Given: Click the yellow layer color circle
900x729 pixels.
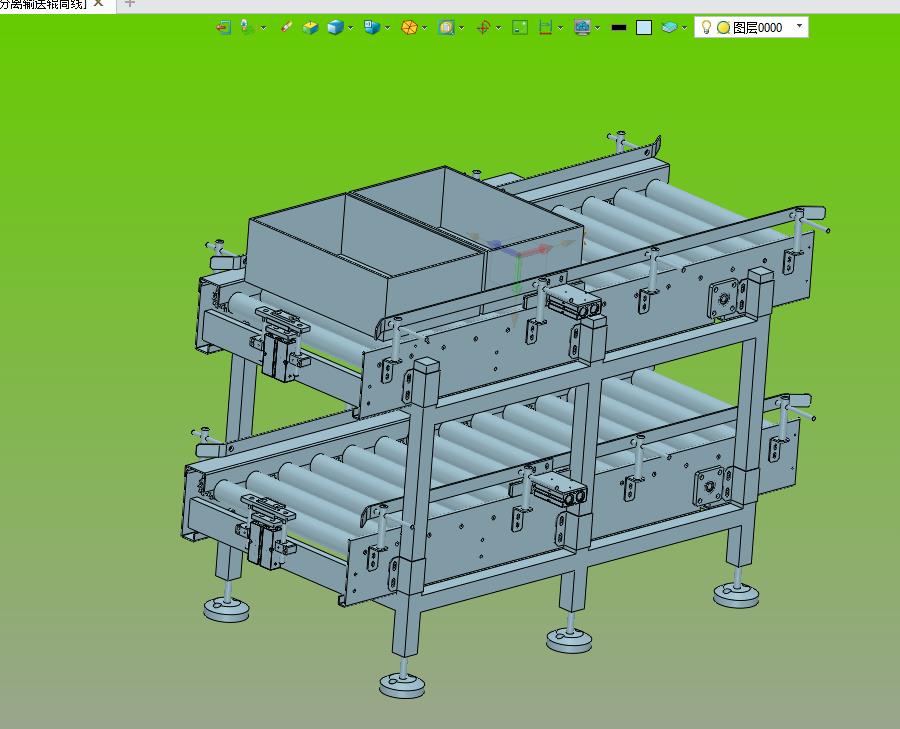Looking at the screenshot, I should click(x=723, y=28).
